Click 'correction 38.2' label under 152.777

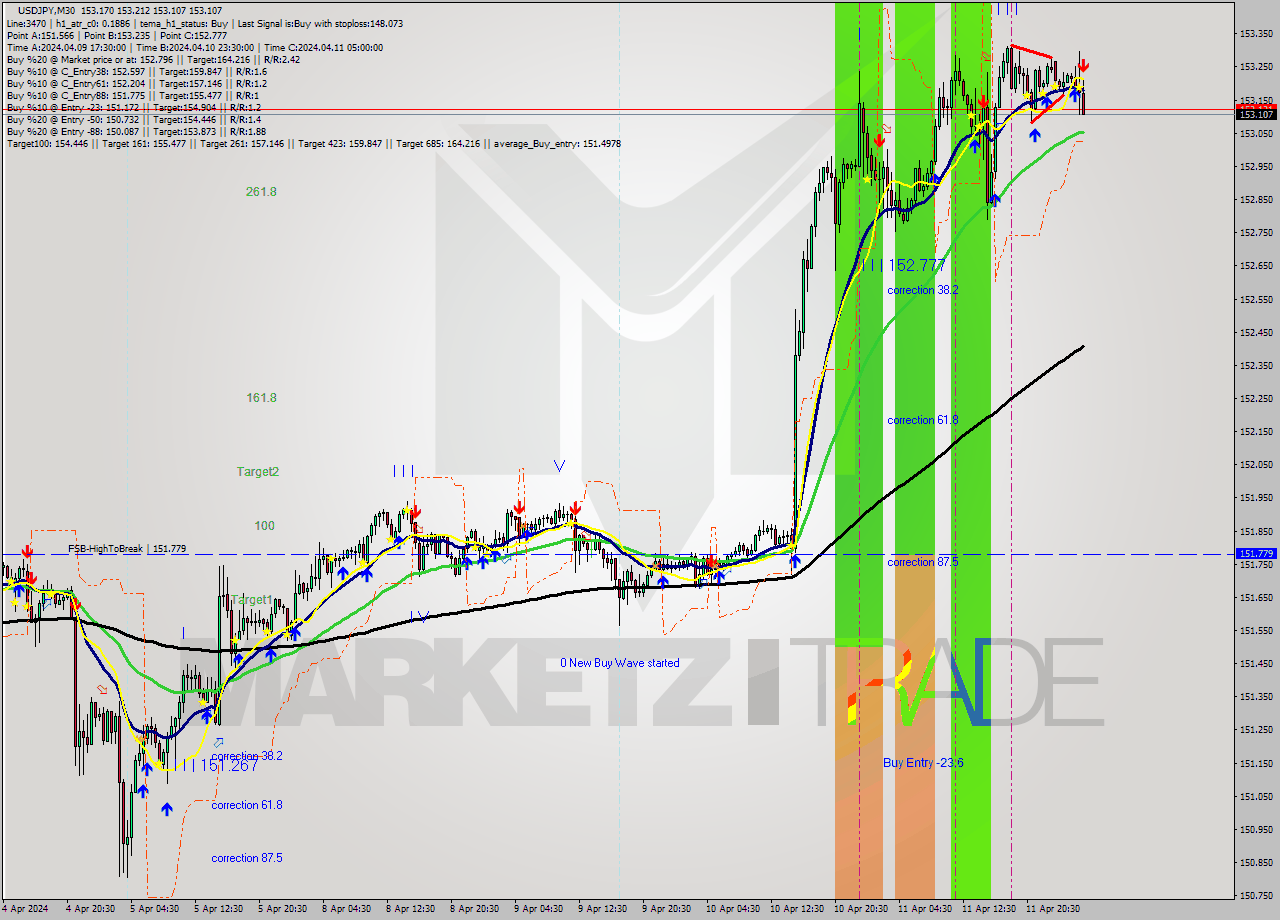[923, 290]
